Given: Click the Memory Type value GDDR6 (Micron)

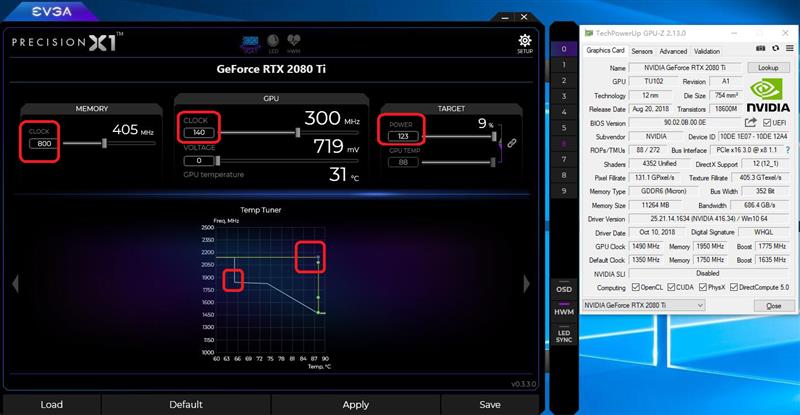Looking at the screenshot, I should coord(663,191).
